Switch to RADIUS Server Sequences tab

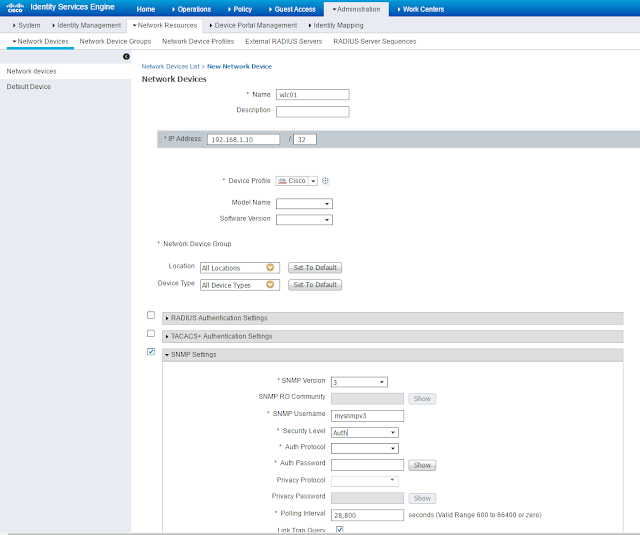[375, 41]
